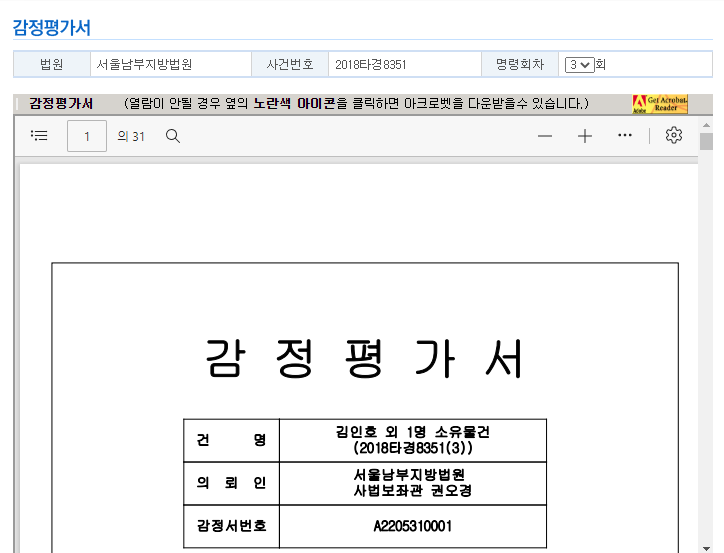The width and height of the screenshot is (724, 553).
Task: Click the 김인호 외 1명 소유물건 cell
Action: point(413,440)
